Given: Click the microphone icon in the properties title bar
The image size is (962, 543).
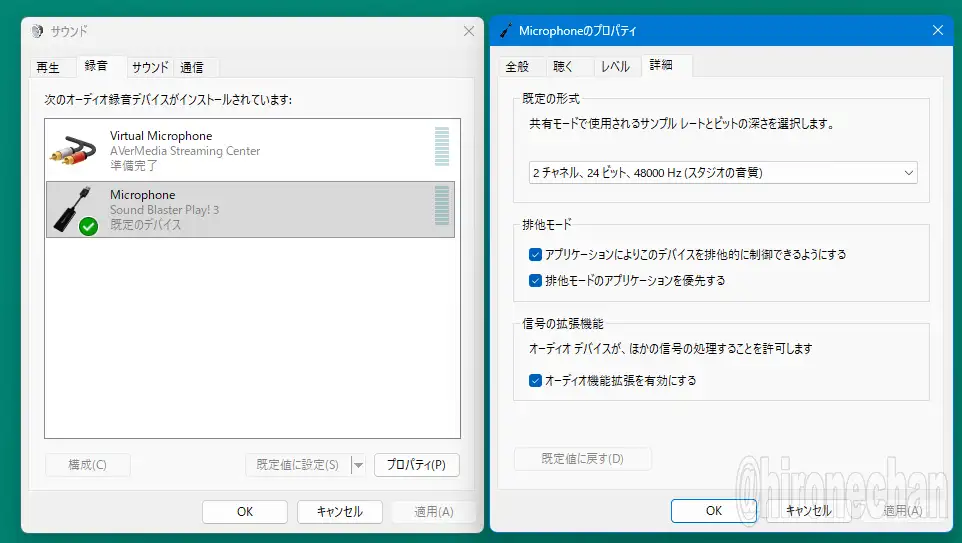Looking at the screenshot, I should tap(506, 31).
